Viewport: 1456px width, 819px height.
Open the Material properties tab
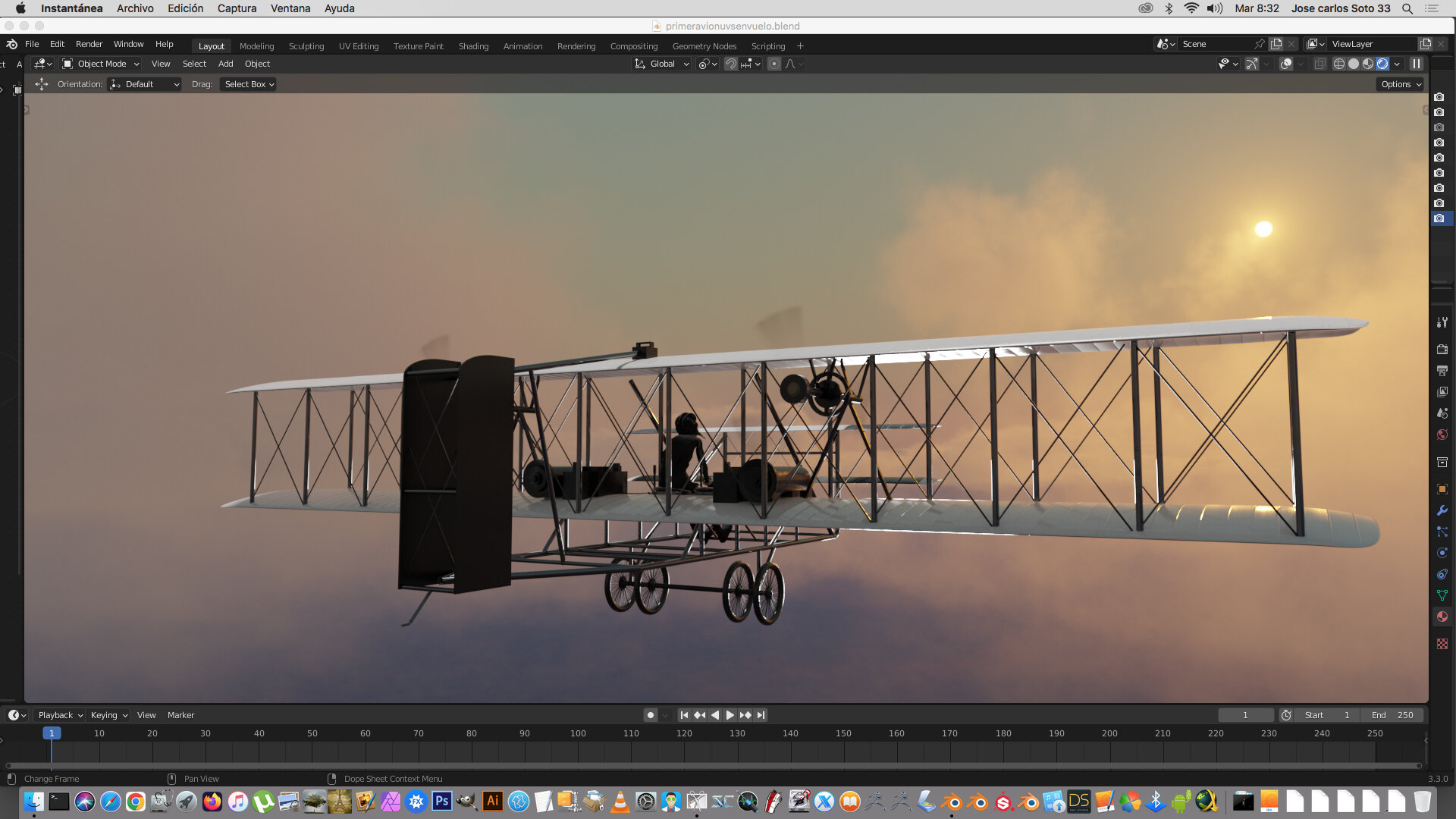point(1442,617)
